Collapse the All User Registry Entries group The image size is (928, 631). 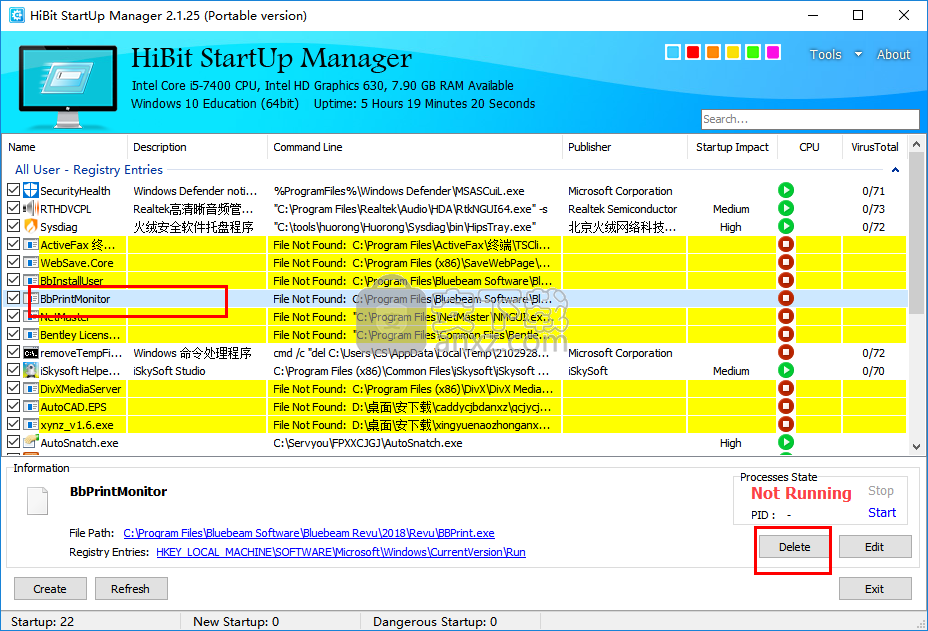click(x=895, y=170)
